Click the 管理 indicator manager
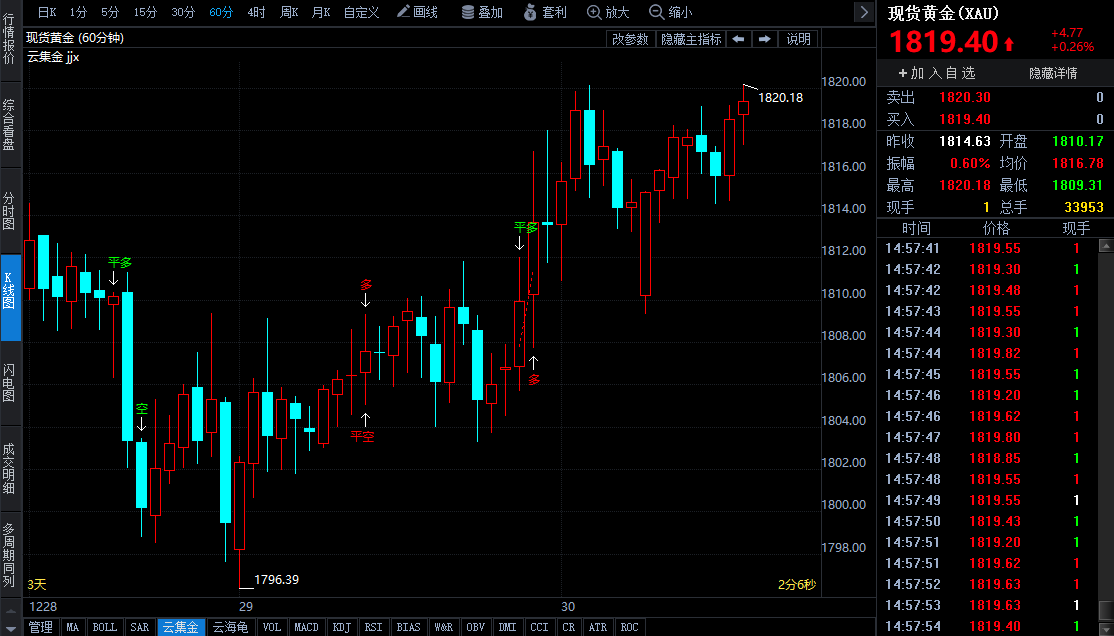The image size is (1114, 636). click(x=41, y=627)
